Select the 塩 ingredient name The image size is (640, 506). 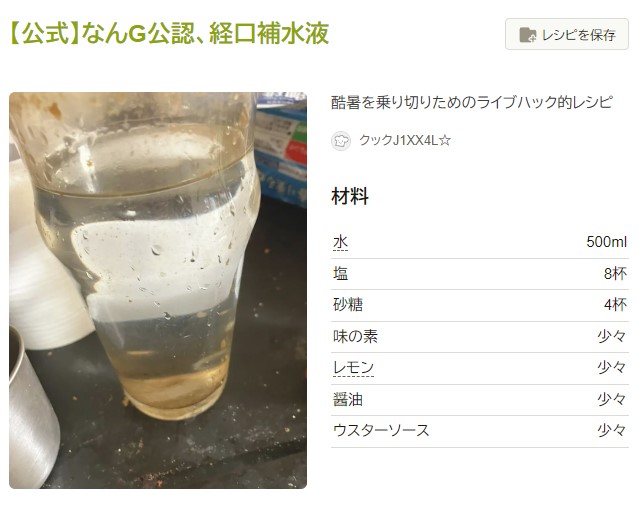(340, 274)
